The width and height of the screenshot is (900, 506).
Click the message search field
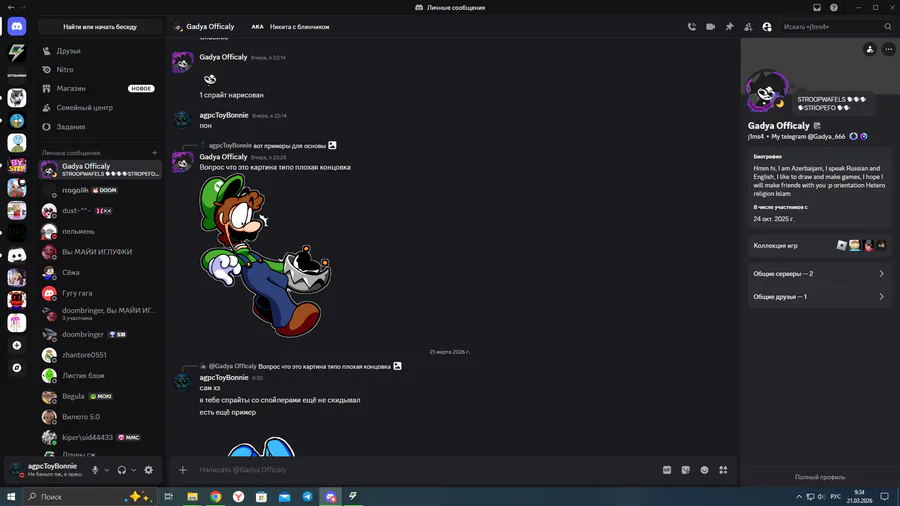tap(836, 27)
